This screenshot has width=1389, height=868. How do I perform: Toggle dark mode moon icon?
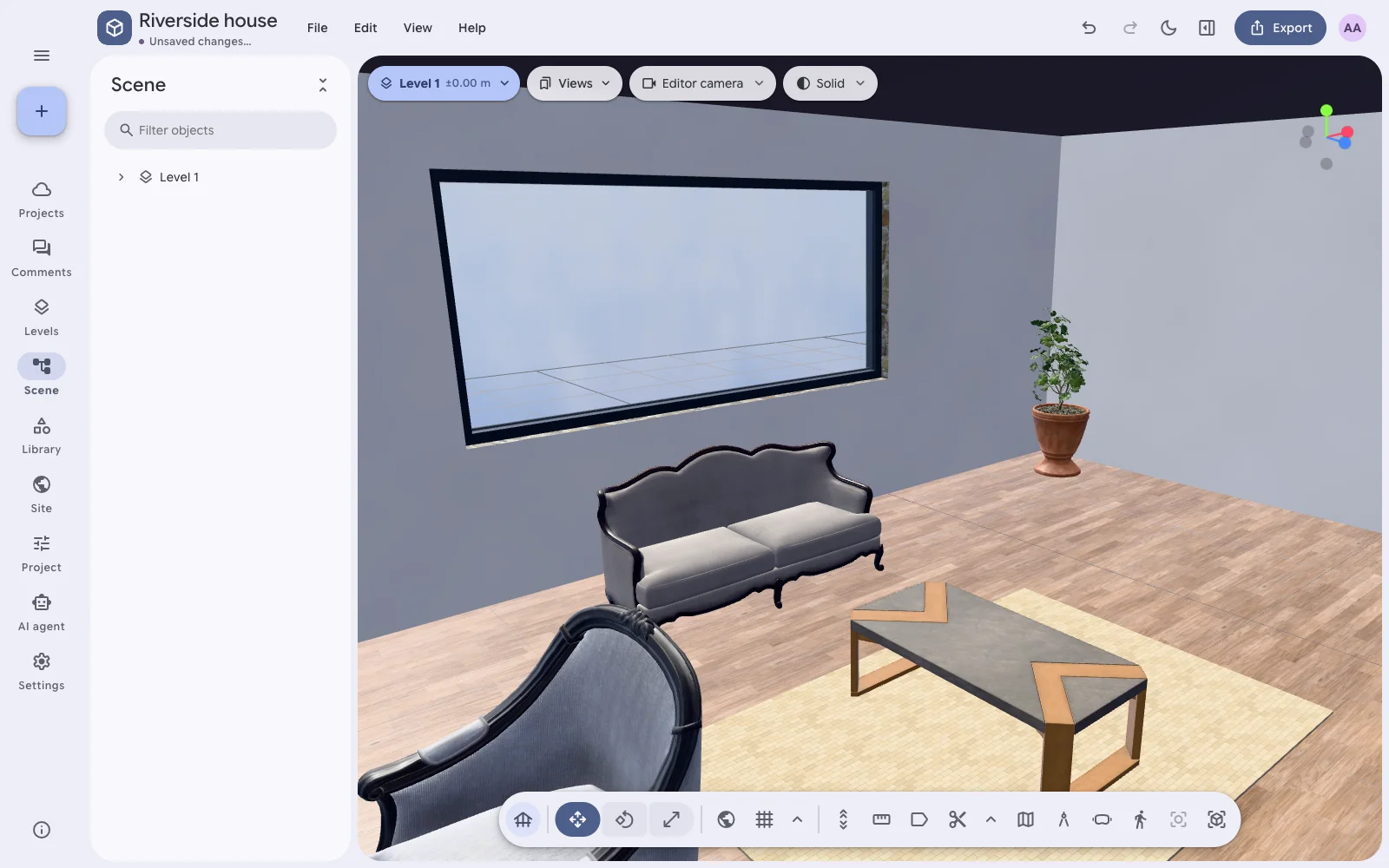tap(1168, 28)
